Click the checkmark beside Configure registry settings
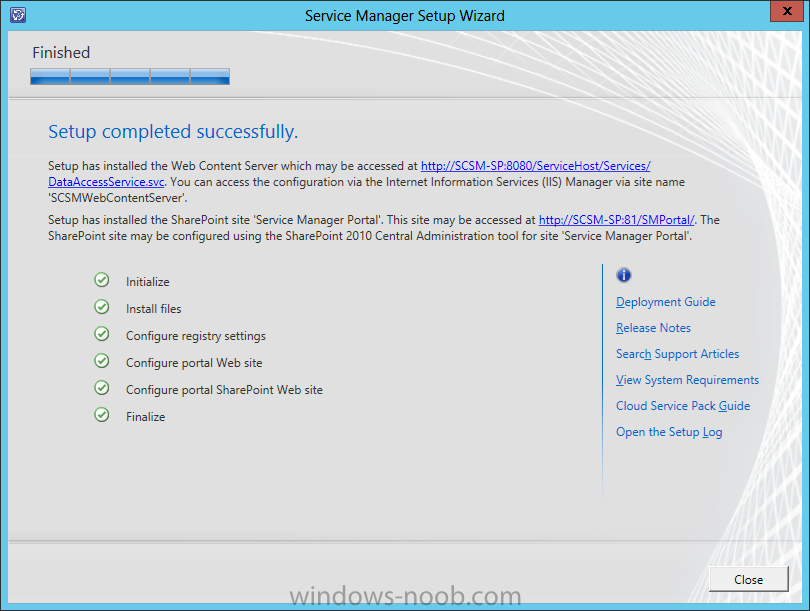 [102, 334]
